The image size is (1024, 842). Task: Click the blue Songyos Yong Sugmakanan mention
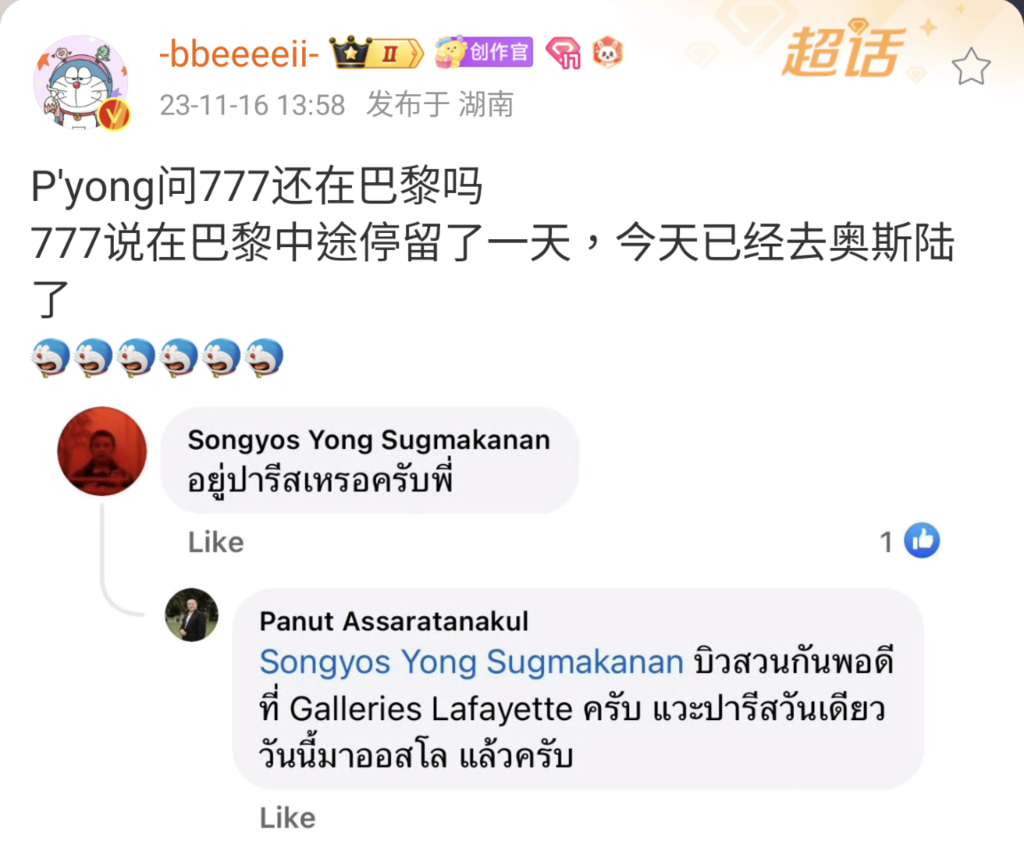[x=472, y=662]
